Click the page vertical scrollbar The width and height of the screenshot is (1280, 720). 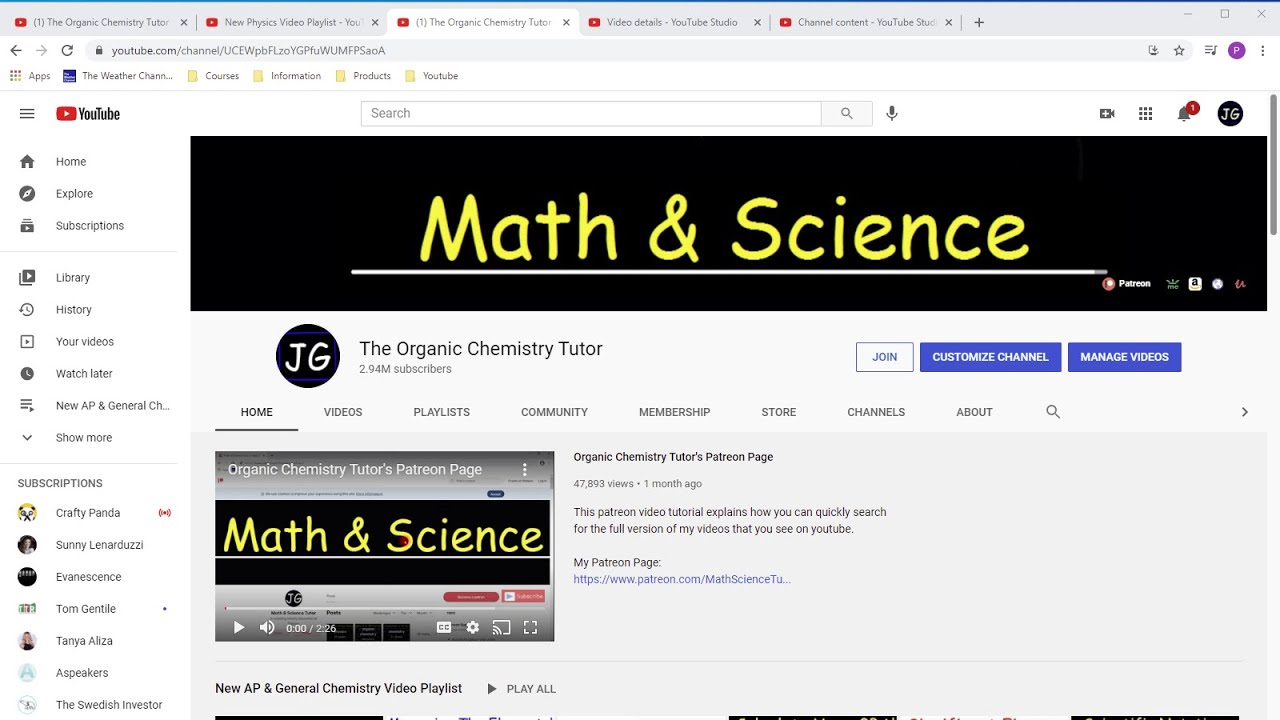click(x=1273, y=165)
